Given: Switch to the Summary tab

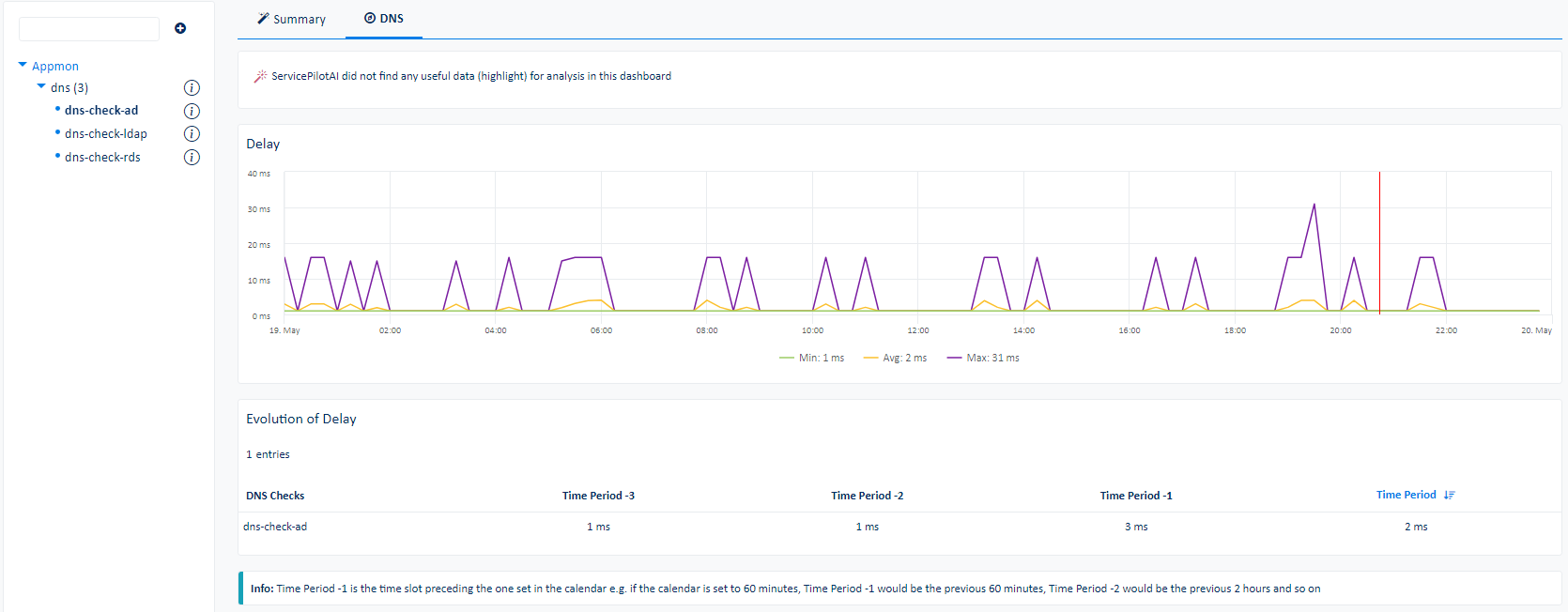Looking at the screenshot, I should pos(291,19).
